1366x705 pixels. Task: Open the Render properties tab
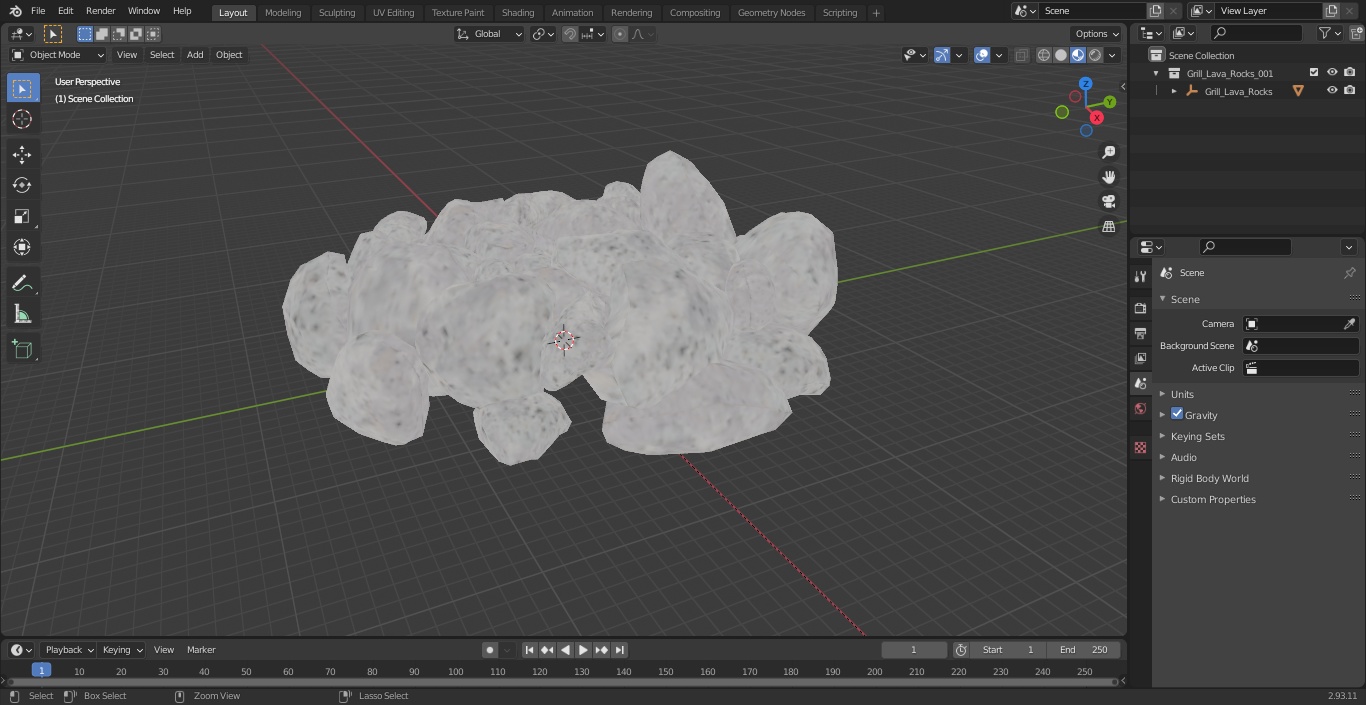(1140, 308)
